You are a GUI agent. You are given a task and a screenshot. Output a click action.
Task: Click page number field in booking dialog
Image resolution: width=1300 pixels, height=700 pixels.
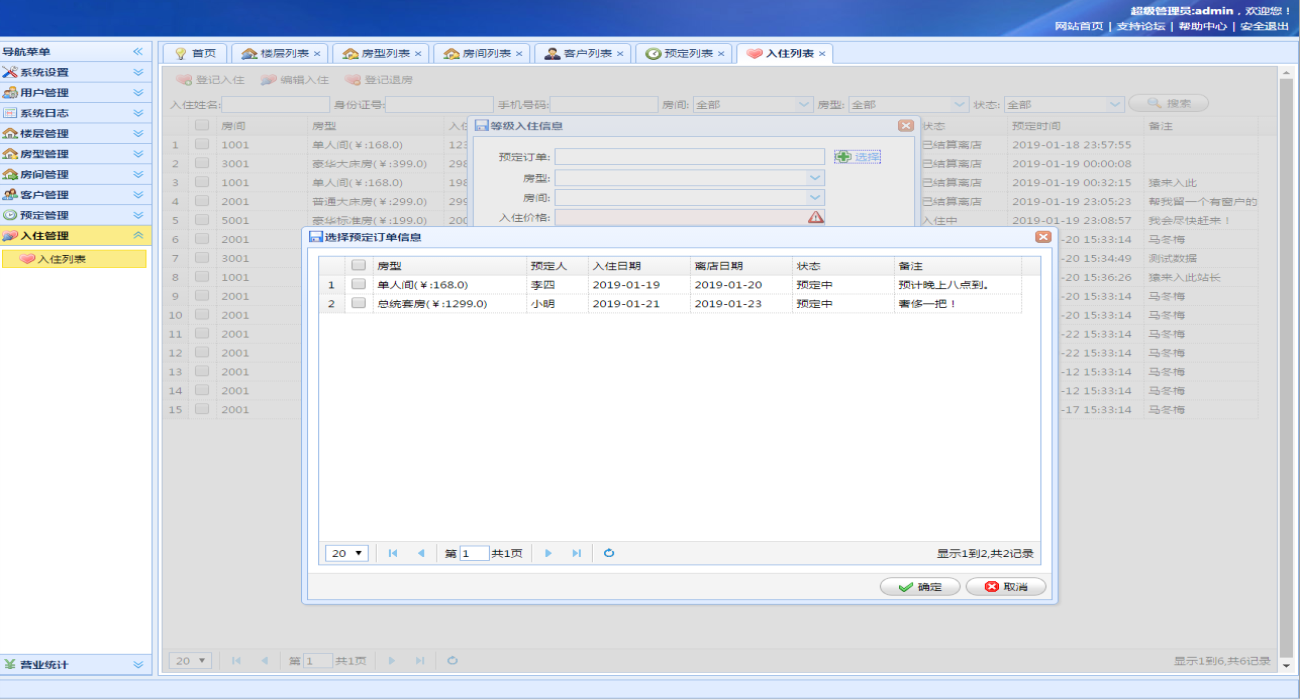tap(474, 553)
